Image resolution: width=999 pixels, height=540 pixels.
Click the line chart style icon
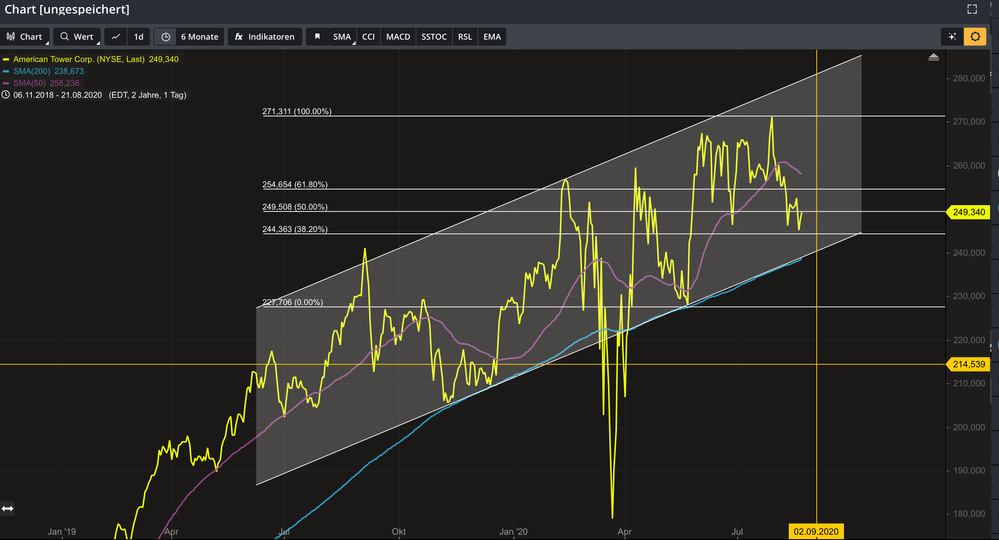click(x=116, y=37)
